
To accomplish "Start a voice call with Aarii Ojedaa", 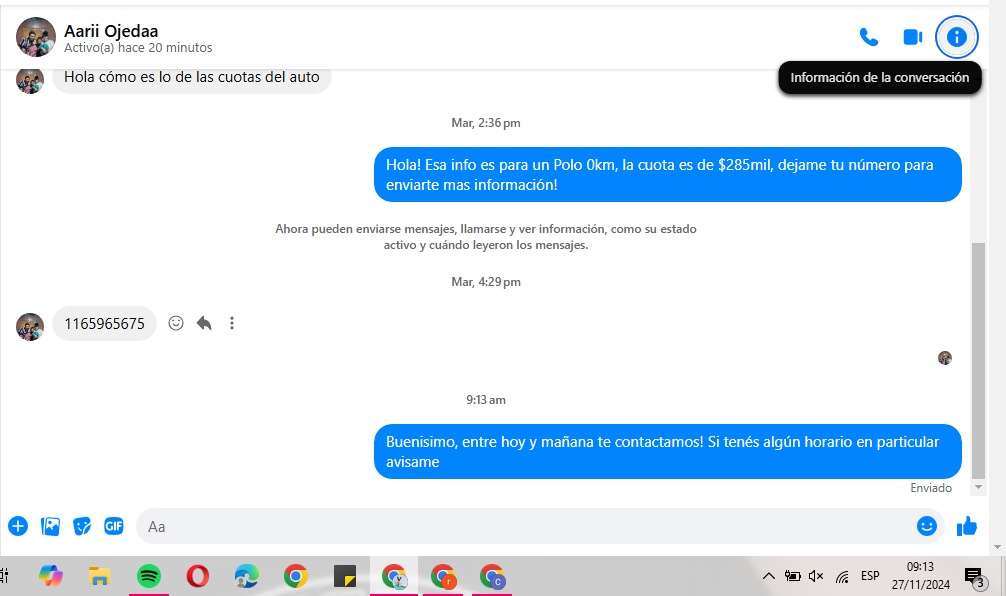I will click(869, 37).
